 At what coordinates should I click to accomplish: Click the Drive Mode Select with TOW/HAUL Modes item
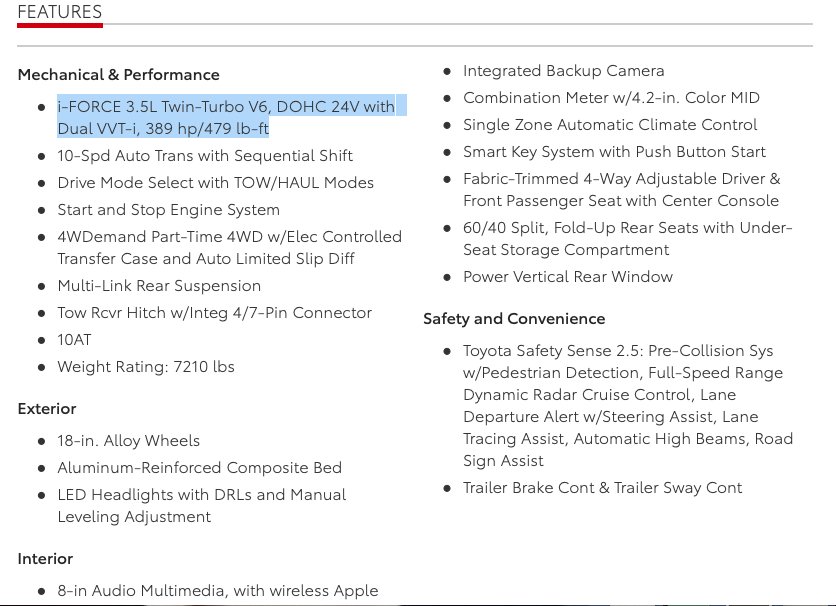pyautogui.click(x=215, y=183)
